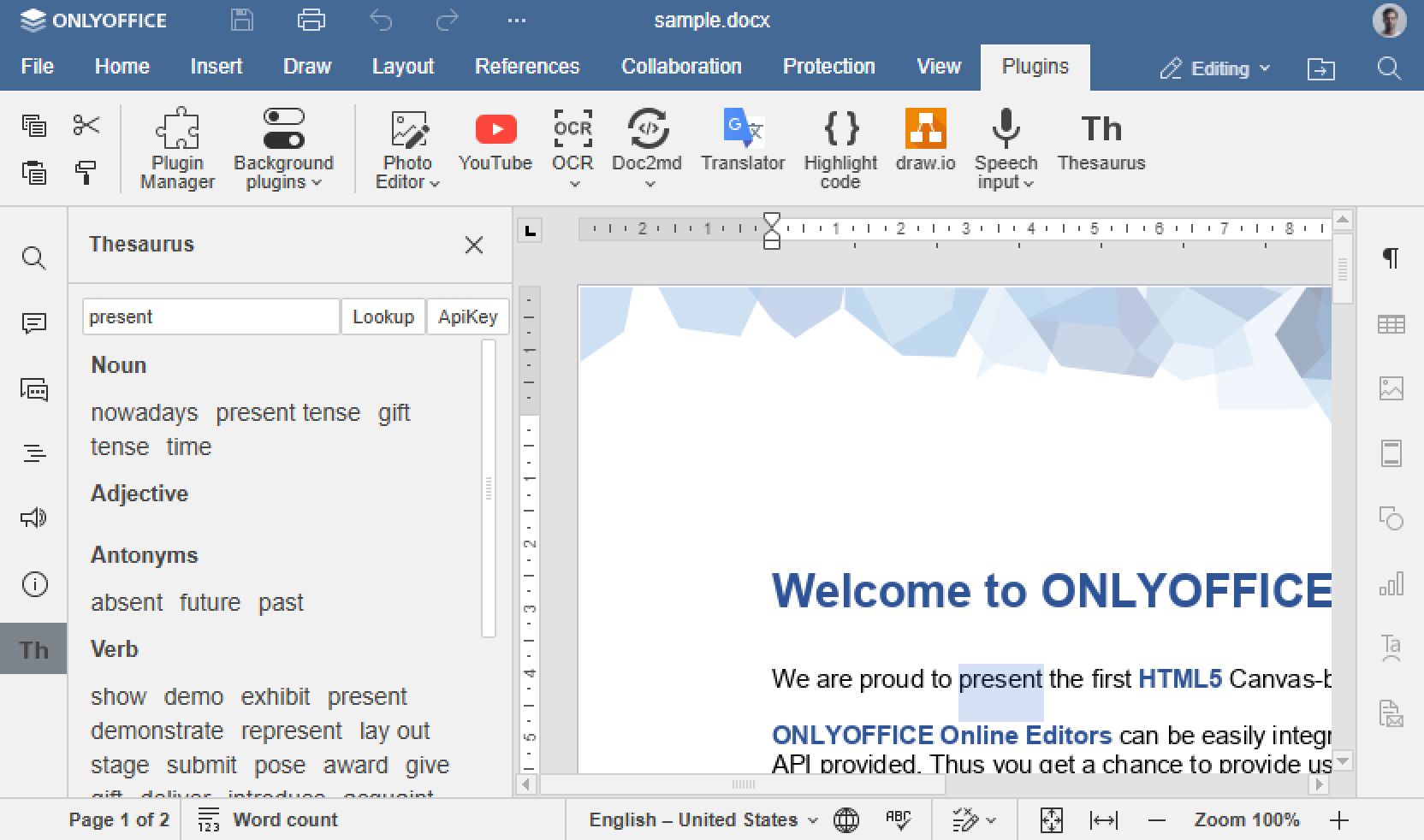The height and width of the screenshot is (840, 1424).
Task: Switch to the Collaboration tab
Action: [681, 67]
